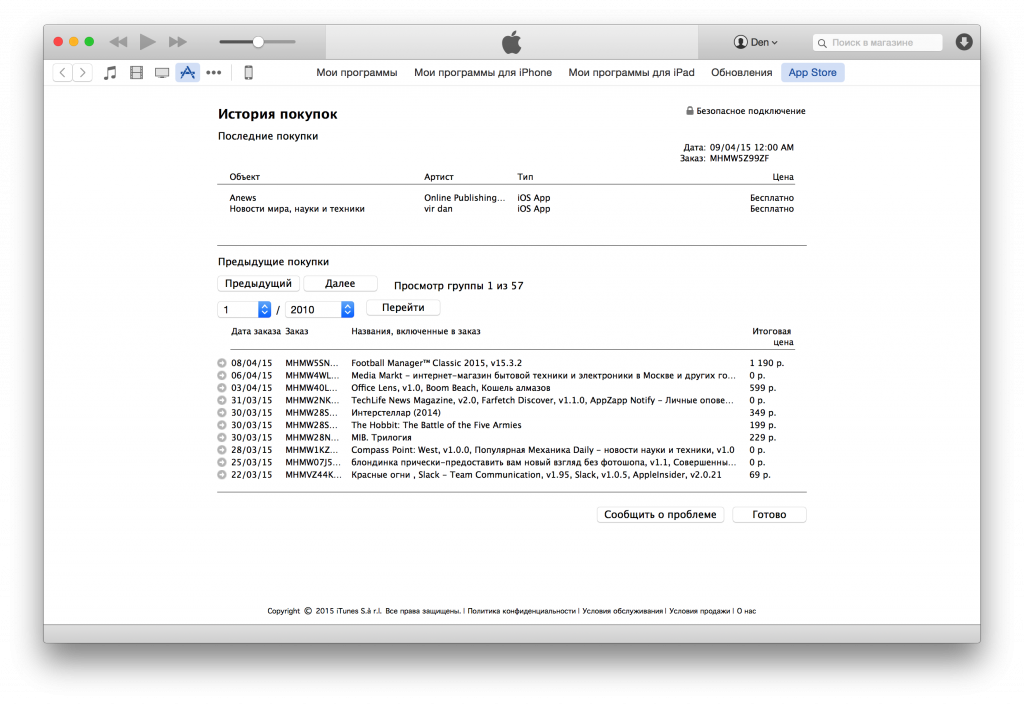Click the 599 р. total price
The height and width of the screenshot is (705, 1024).
(x=763, y=388)
